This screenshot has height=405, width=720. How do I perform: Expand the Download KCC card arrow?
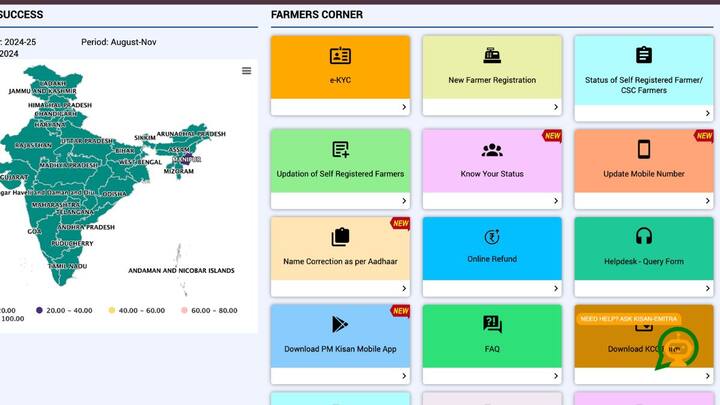708,376
